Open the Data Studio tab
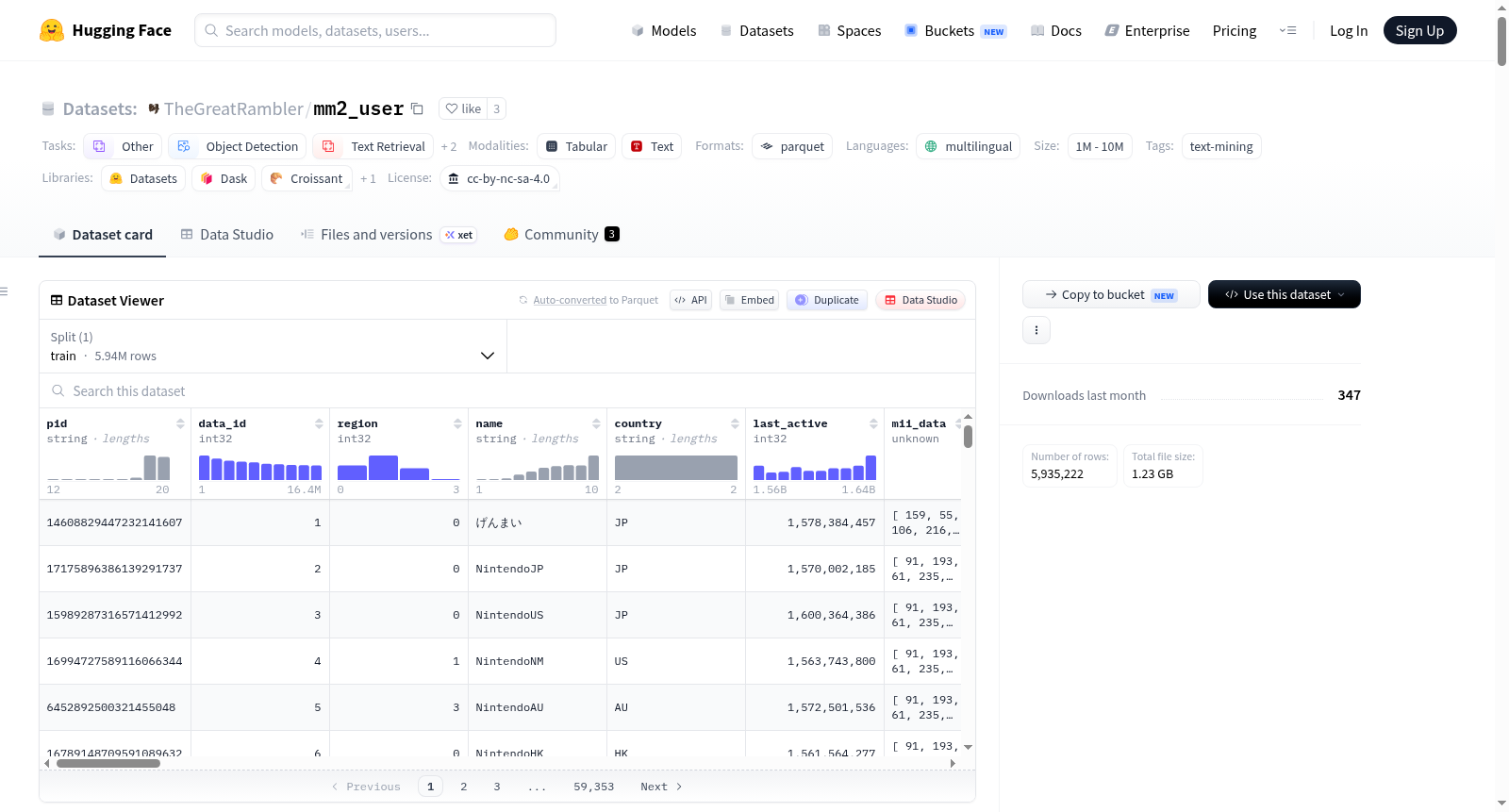 [x=226, y=235]
